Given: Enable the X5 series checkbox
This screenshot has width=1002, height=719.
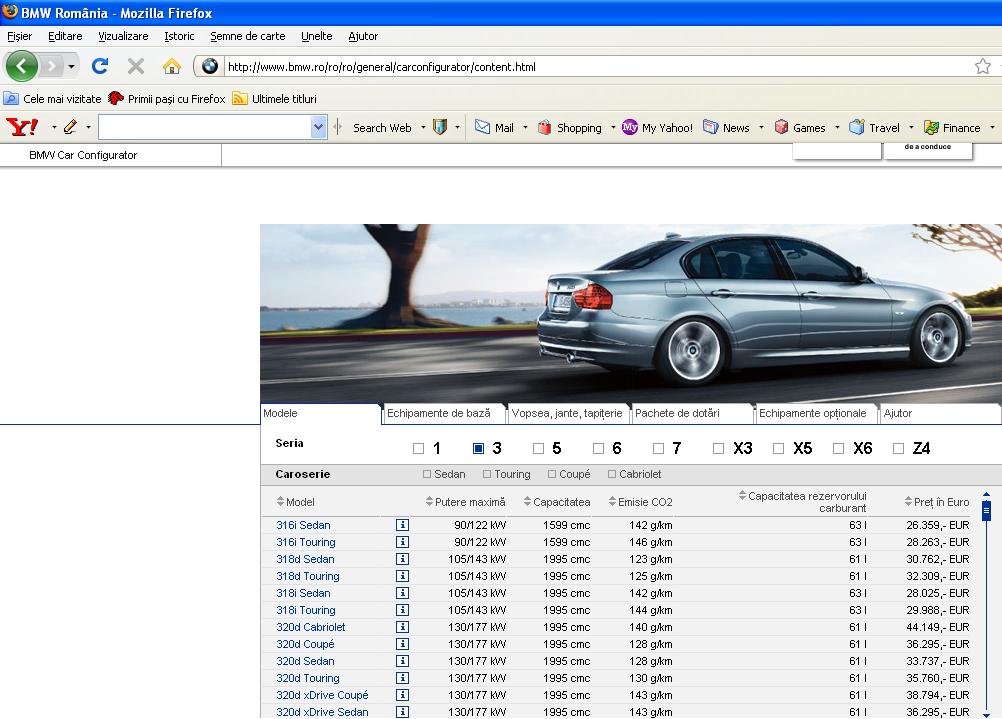Looking at the screenshot, I should 779,449.
